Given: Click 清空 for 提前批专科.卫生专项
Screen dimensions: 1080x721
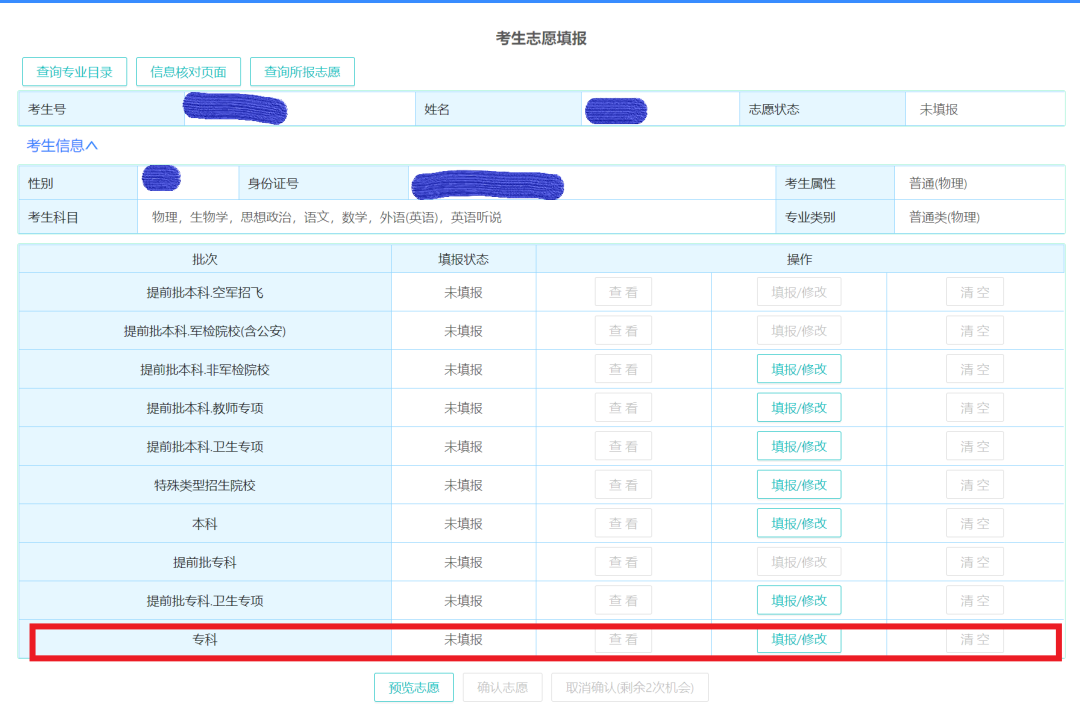Looking at the screenshot, I should coord(975,600).
